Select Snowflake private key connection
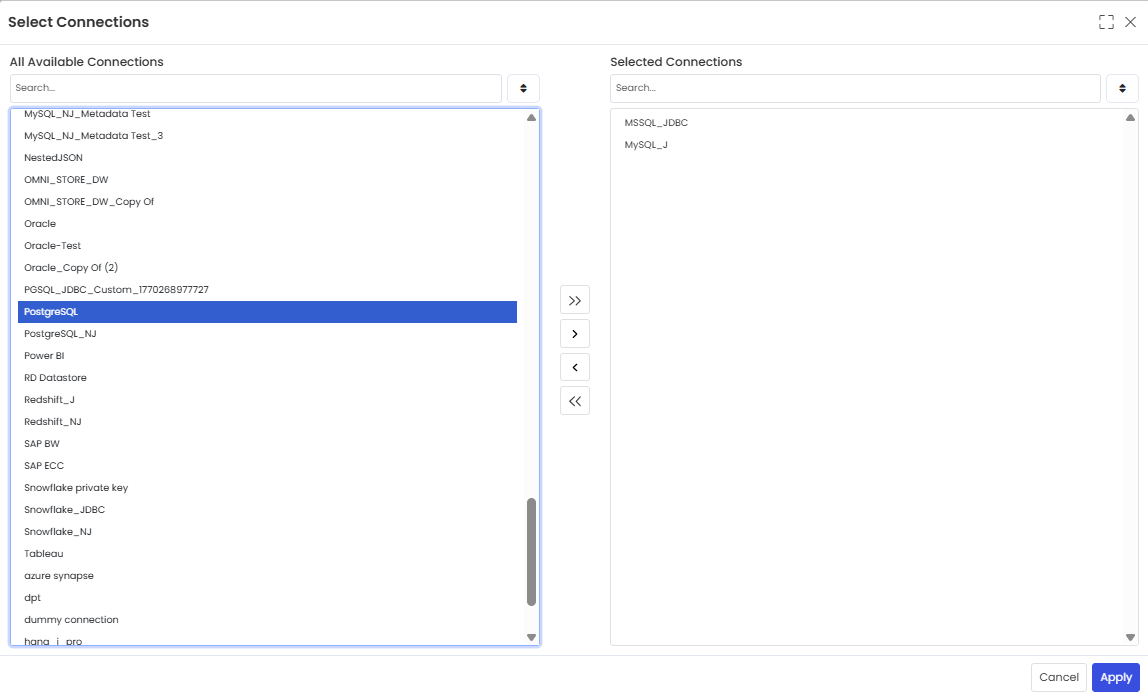Image resolution: width=1148 pixels, height=698 pixels. click(x=267, y=488)
